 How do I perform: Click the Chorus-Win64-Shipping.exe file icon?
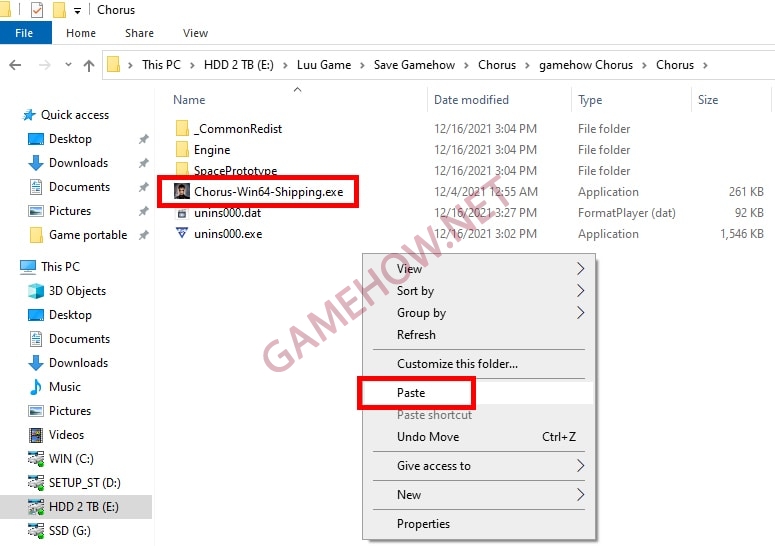pyautogui.click(x=182, y=191)
